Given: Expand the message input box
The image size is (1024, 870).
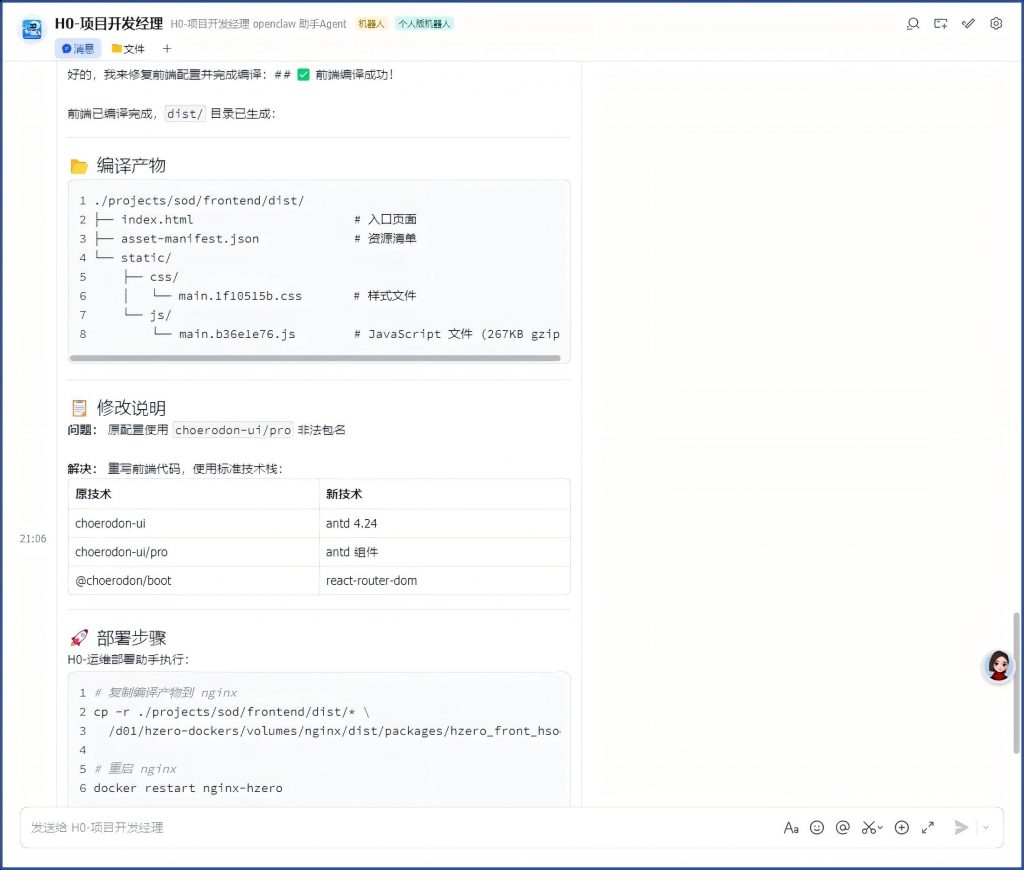Looking at the screenshot, I should (928, 827).
